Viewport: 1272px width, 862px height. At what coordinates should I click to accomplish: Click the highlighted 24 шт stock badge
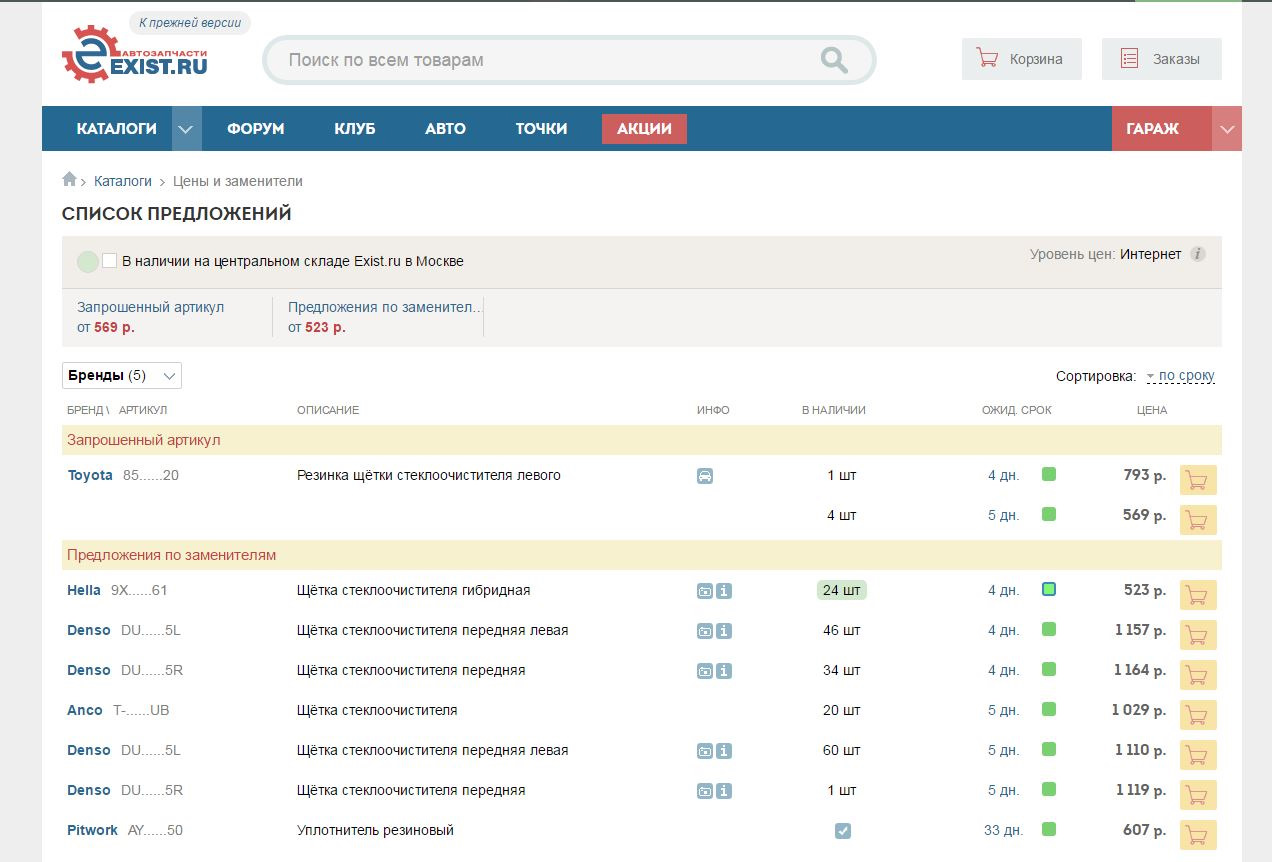[x=842, y=590]
